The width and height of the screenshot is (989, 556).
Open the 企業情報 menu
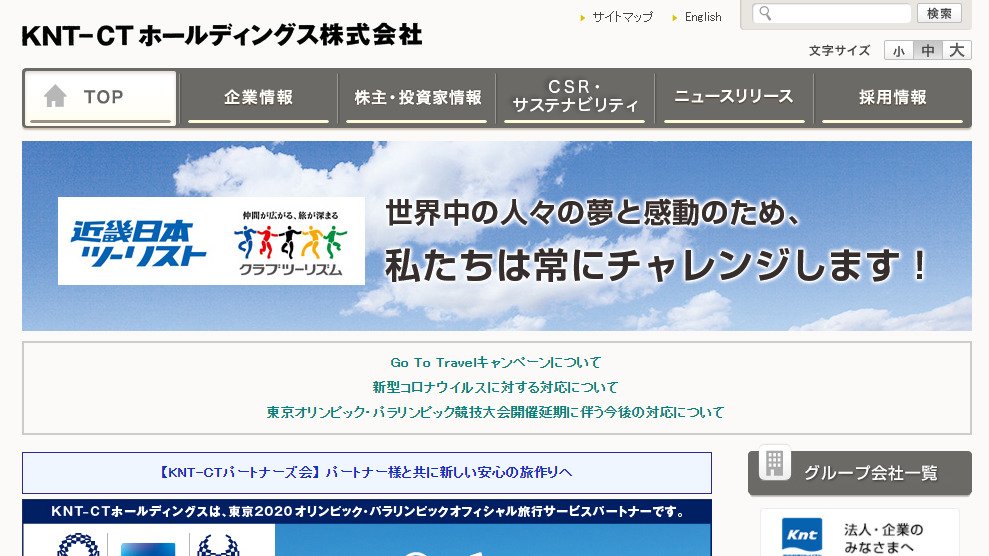259,98
